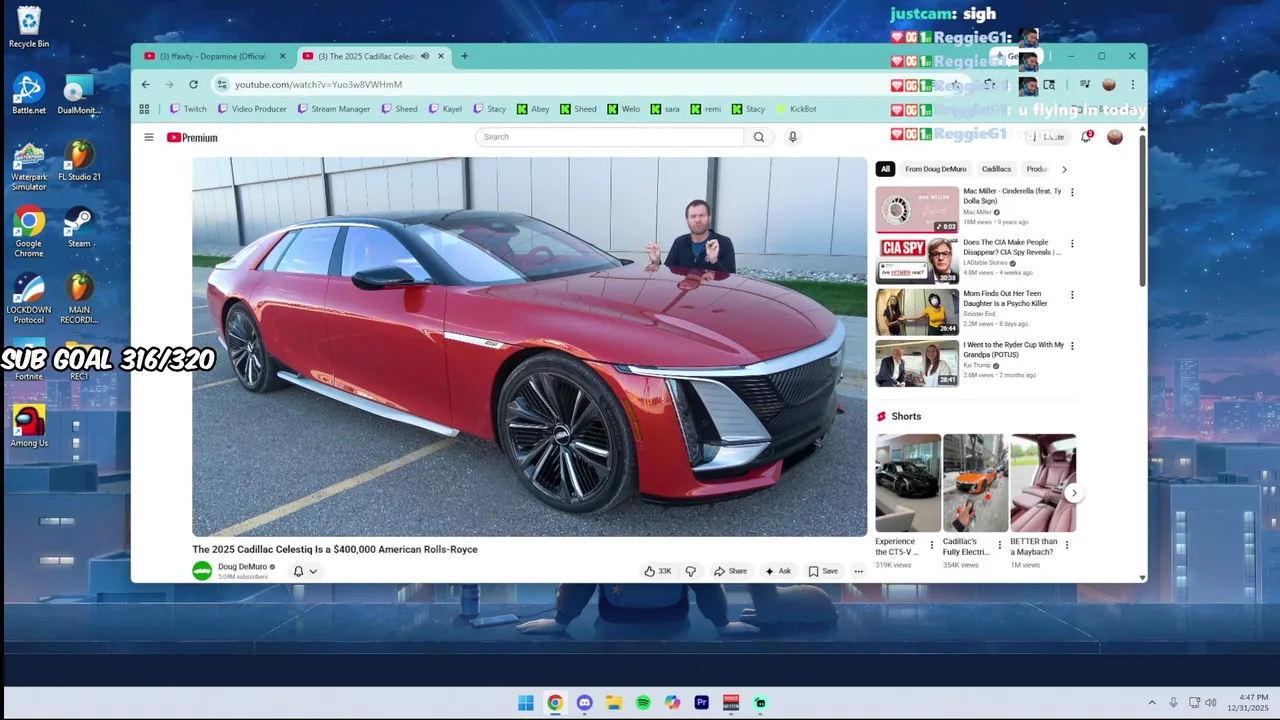Open Spotify from the taskbar
Viewport: 1280px width, 720px height.
(643, 703)
